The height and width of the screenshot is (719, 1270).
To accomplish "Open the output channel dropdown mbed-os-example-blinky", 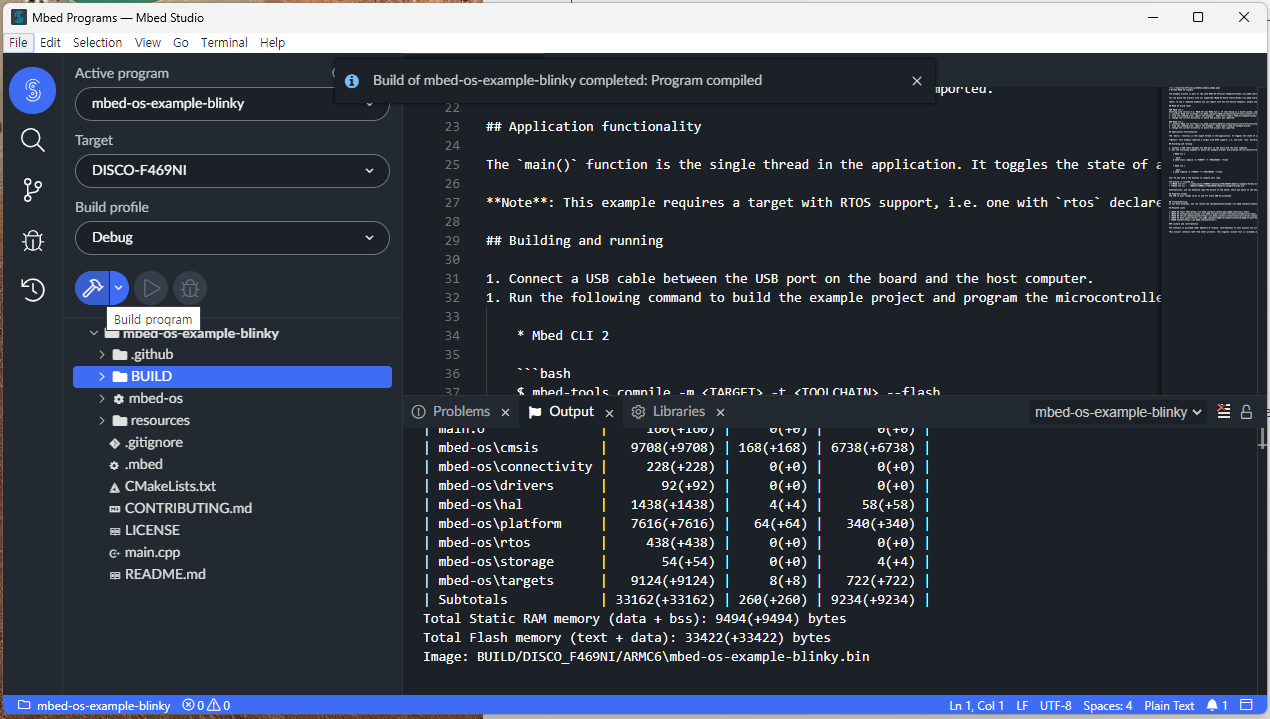I will 1118,412.
